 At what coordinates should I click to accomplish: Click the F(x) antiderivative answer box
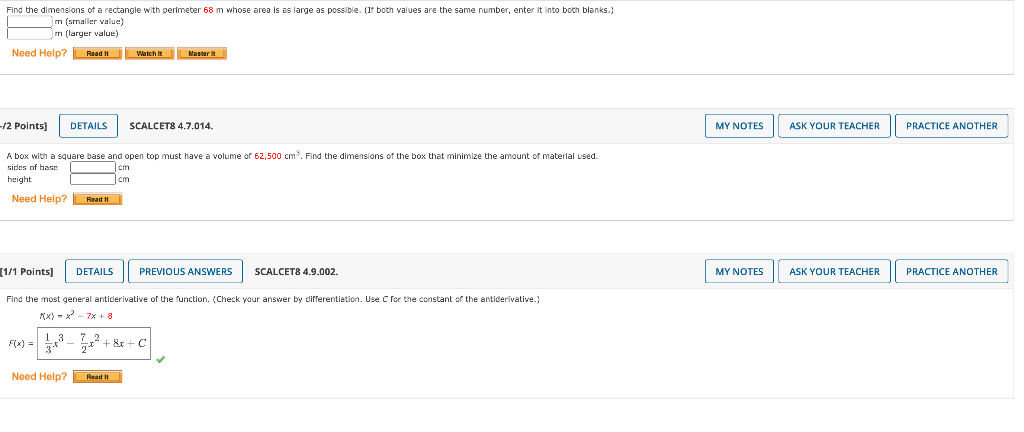pyautogui.click(x=95, y=344)
